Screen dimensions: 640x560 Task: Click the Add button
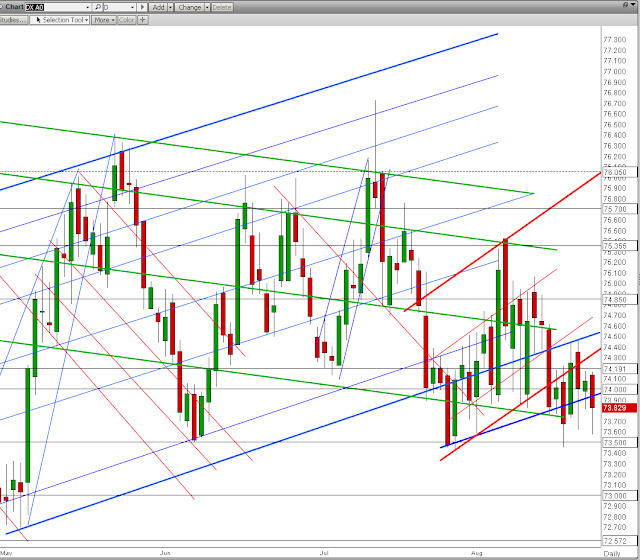(x=158, y=7)
